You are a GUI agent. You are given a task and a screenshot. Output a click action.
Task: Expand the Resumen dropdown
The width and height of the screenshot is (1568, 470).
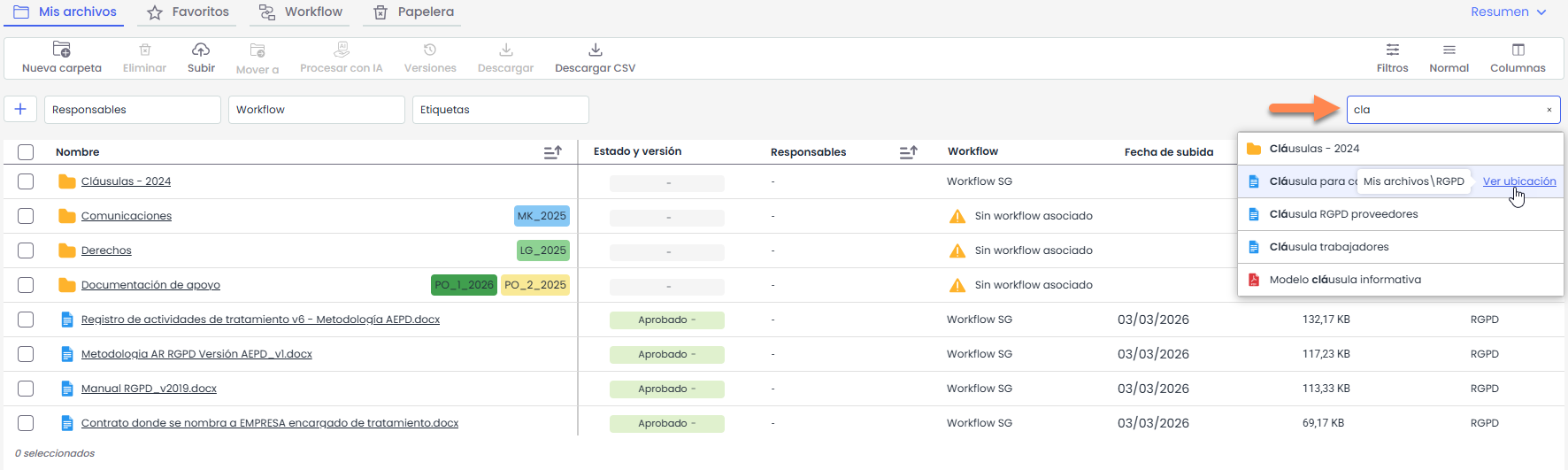(1508, 12)
